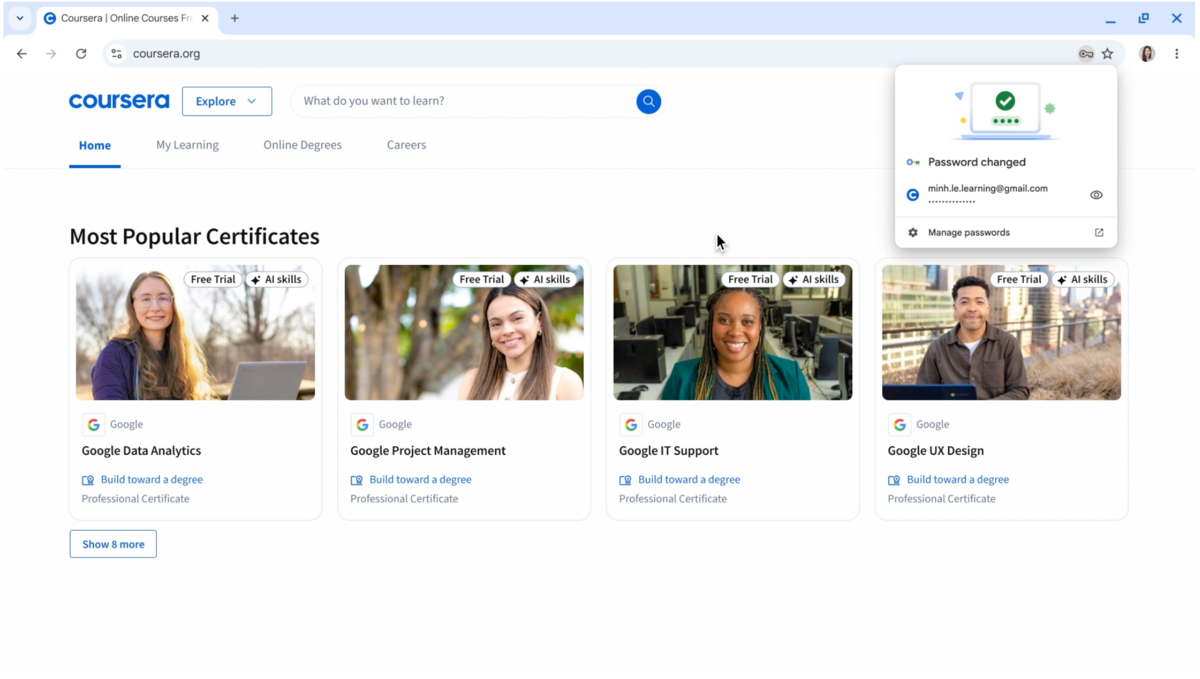Click the Google Data Analytics title
Screen dimensions: 1200x679
[x=141, y=451]
